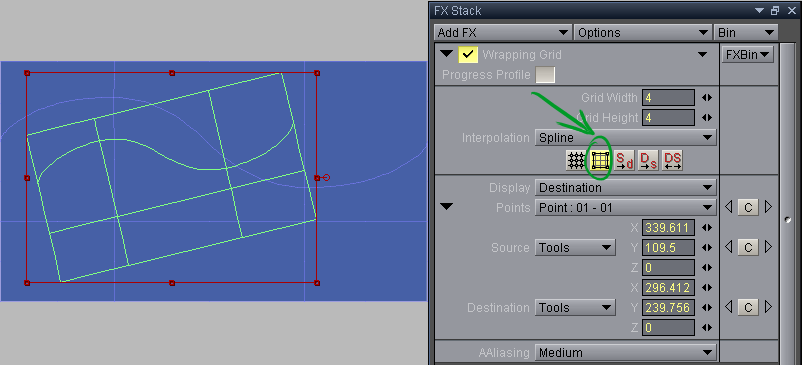
Task: Click the Source X field 339.611
Action: tap(669, 227)
